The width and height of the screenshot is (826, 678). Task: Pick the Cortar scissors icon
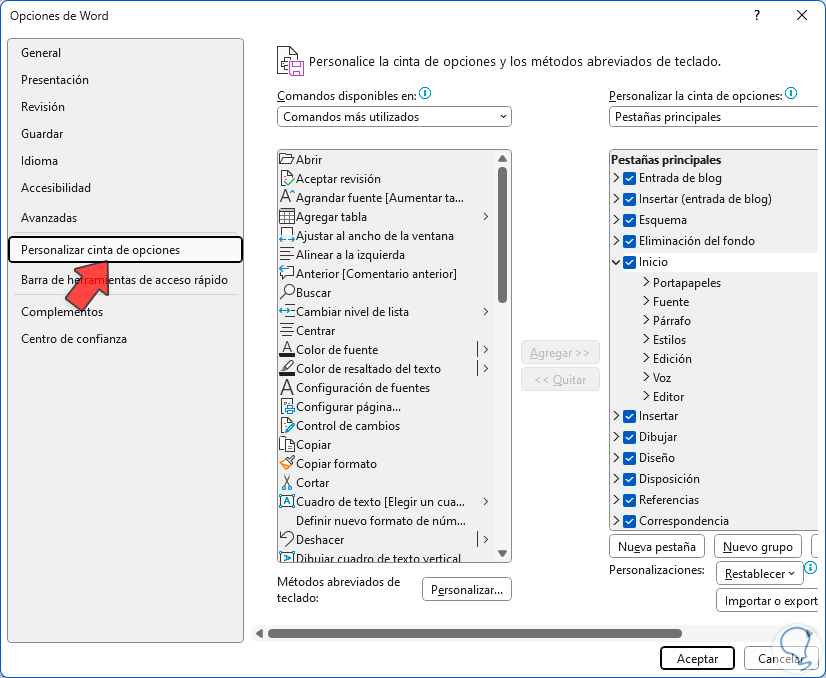[287, 482]
